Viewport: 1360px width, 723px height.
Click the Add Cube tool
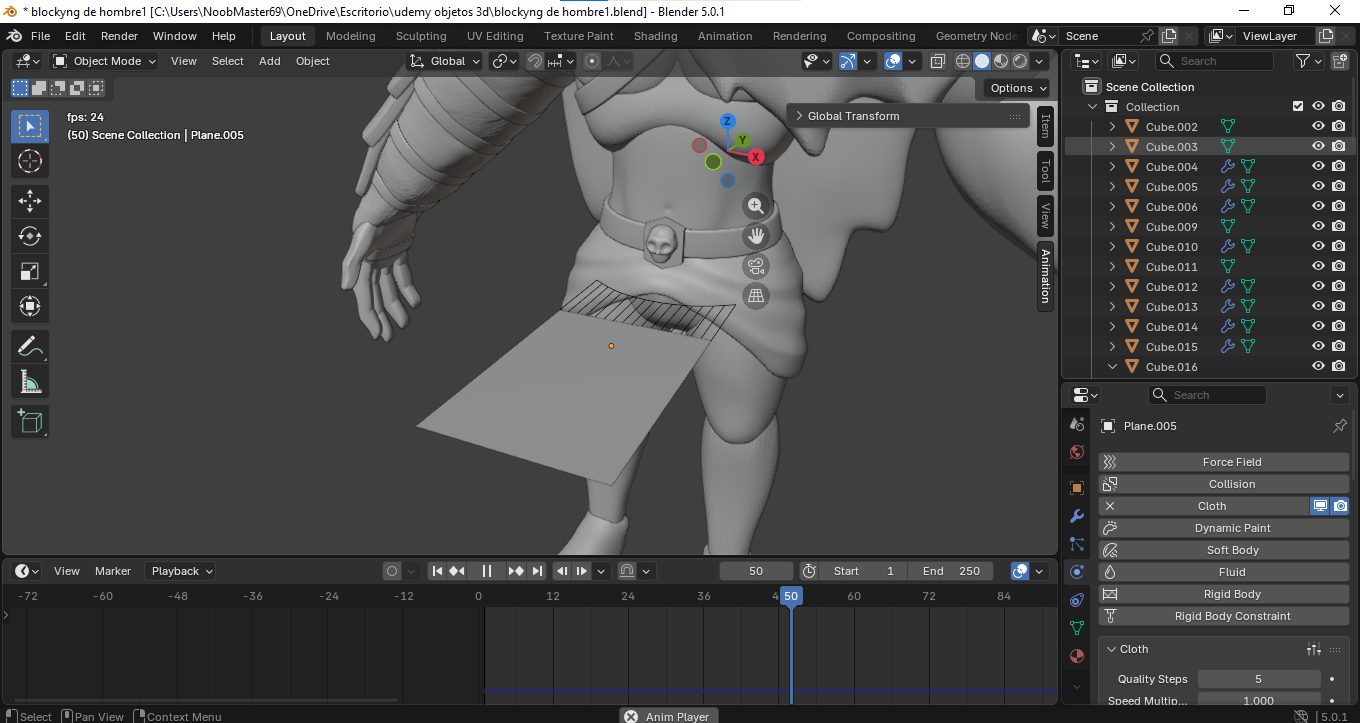pyautogui.click(x=30, y=422)
